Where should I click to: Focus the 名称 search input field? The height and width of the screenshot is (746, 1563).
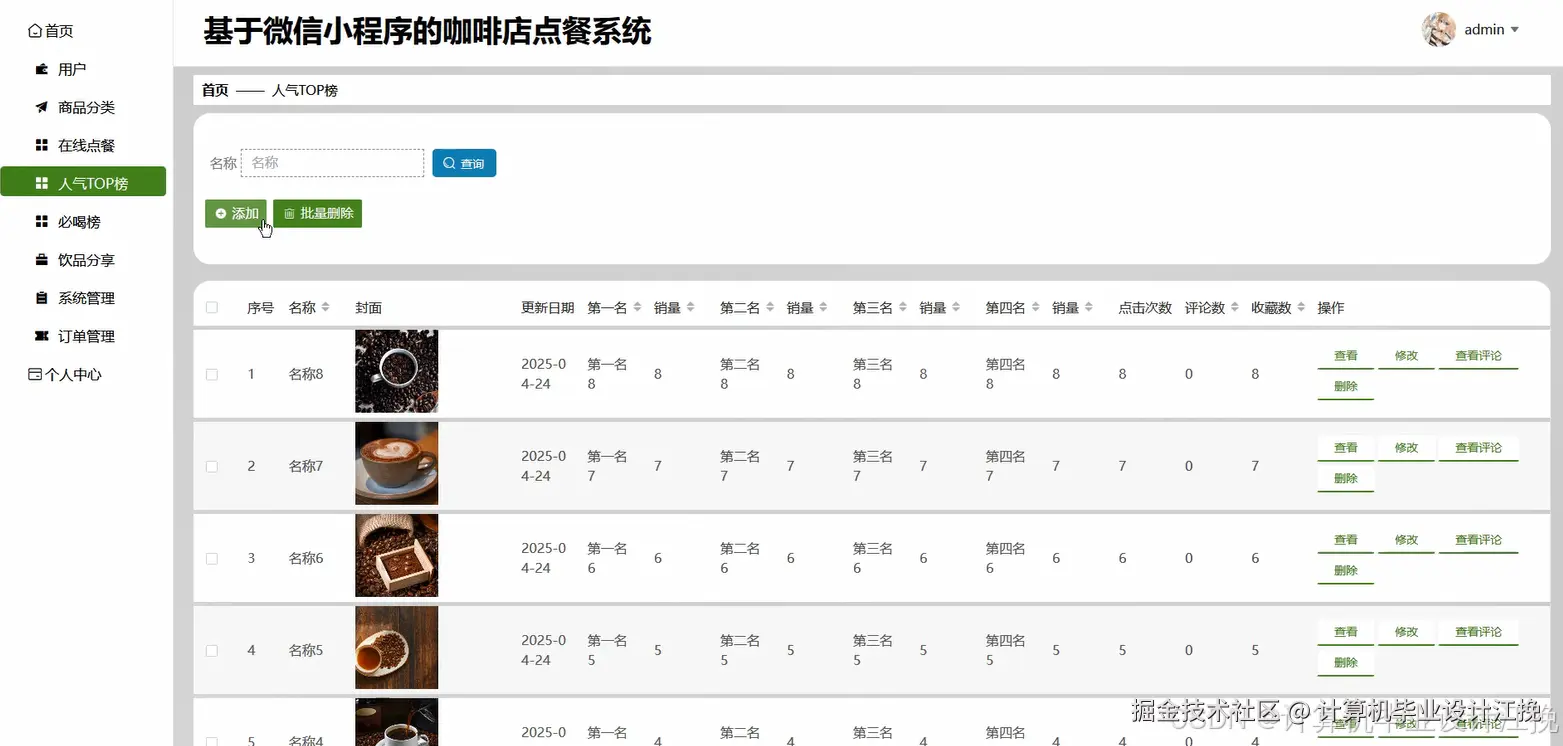tap(332, 163)
